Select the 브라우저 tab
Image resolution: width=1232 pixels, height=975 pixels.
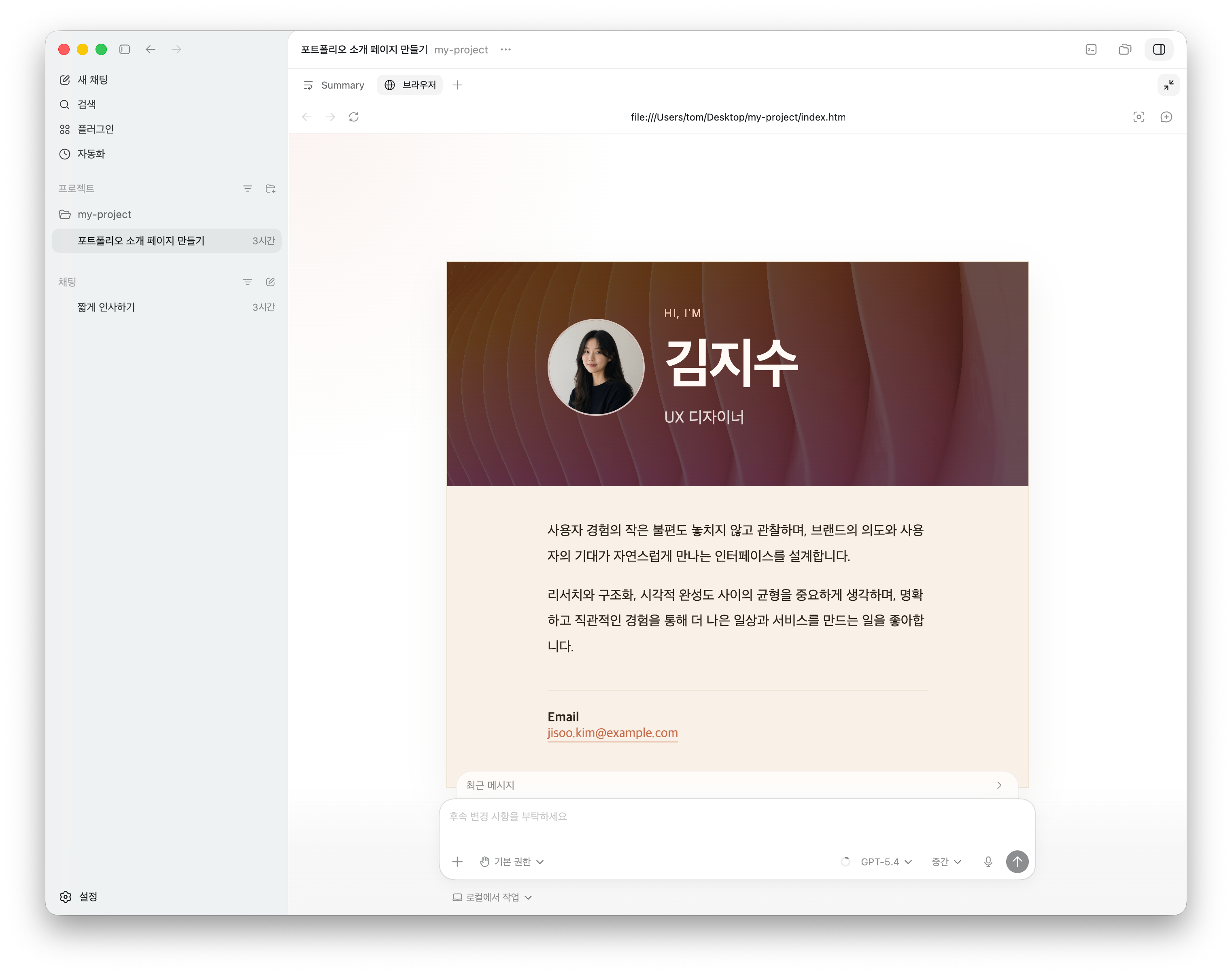(410, 85)
